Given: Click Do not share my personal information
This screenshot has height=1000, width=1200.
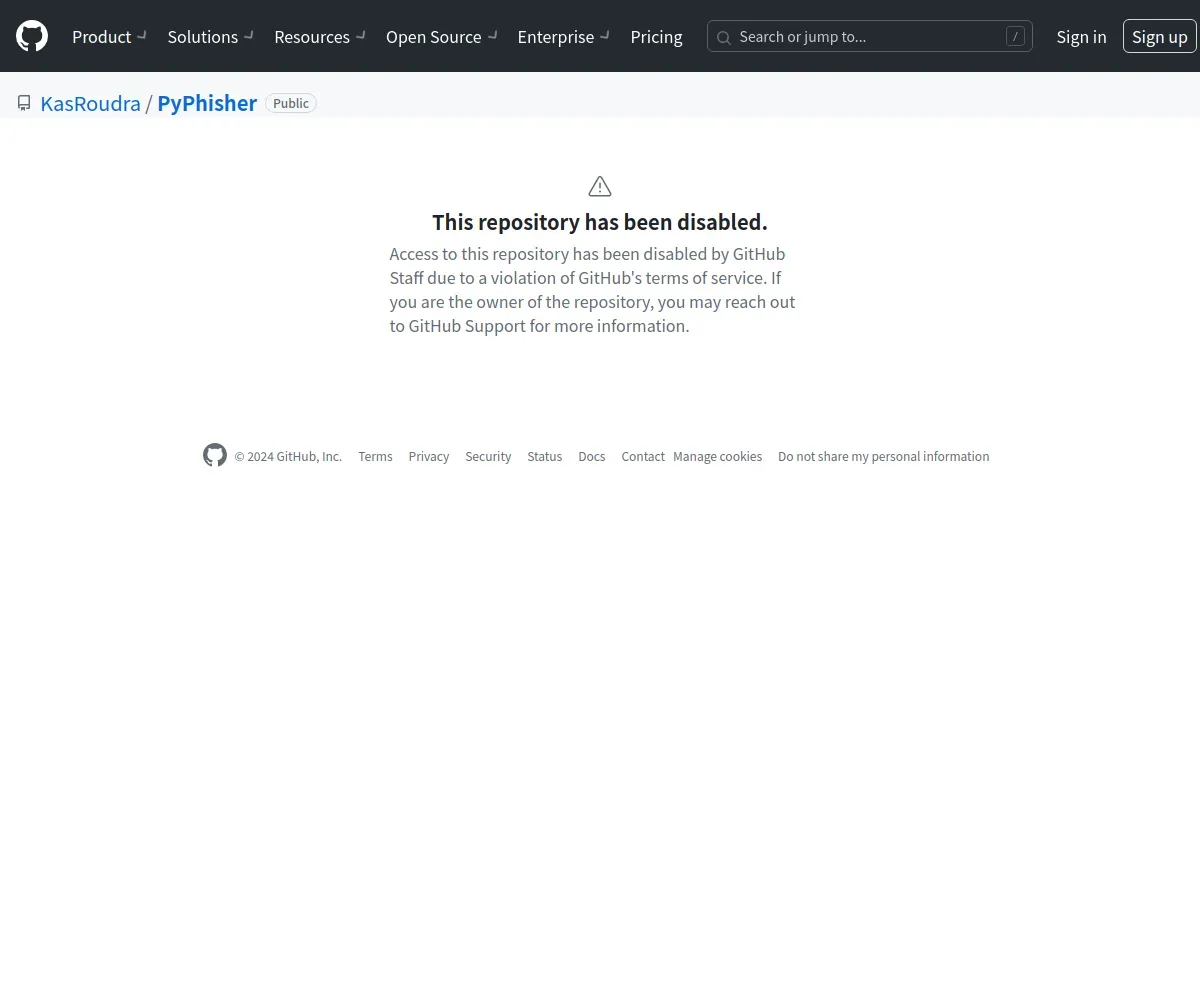Looking at the screenshot, I should [x=884, y=456].
